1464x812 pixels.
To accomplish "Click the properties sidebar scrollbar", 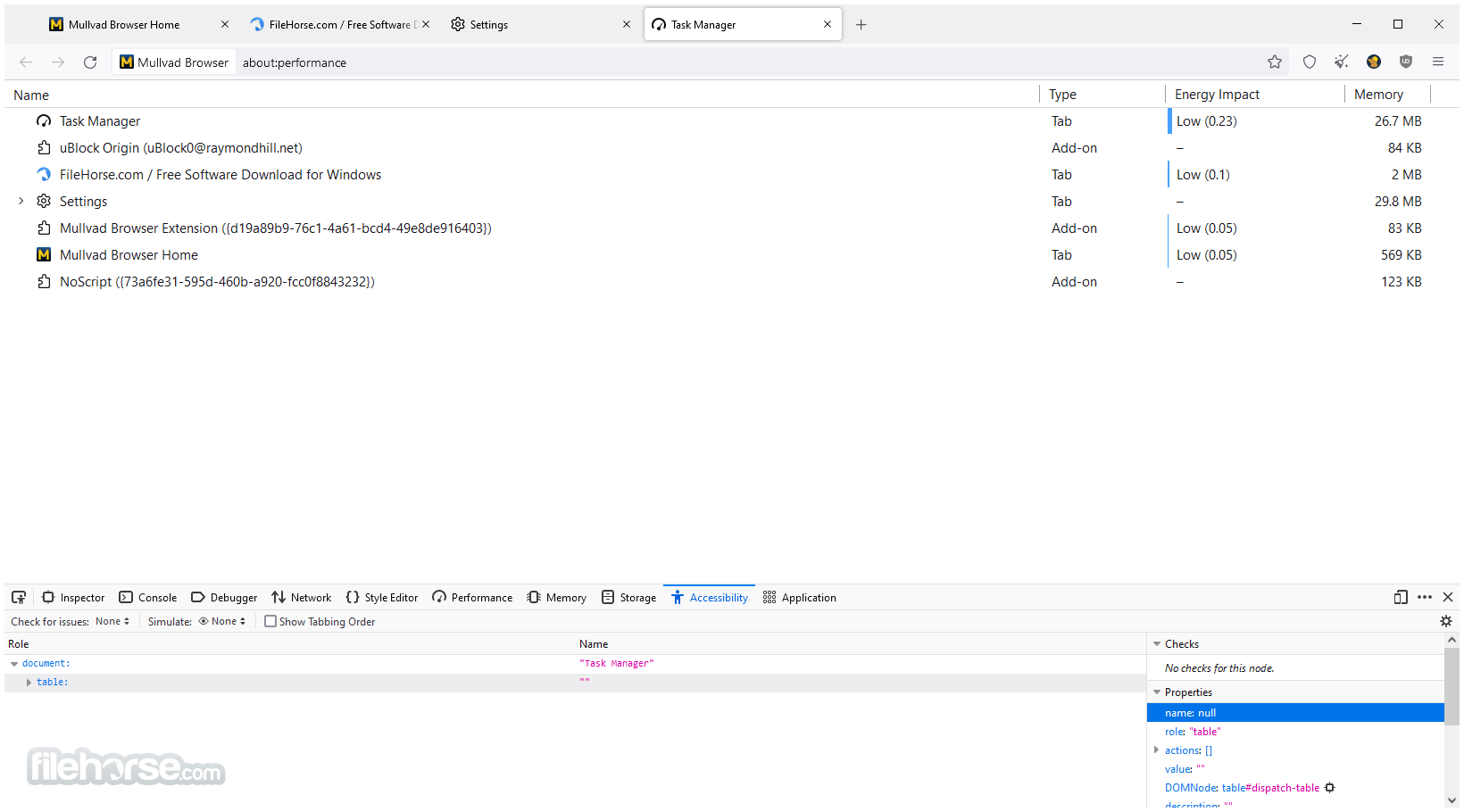I will pyautogui.click(x=1452, y=685).
